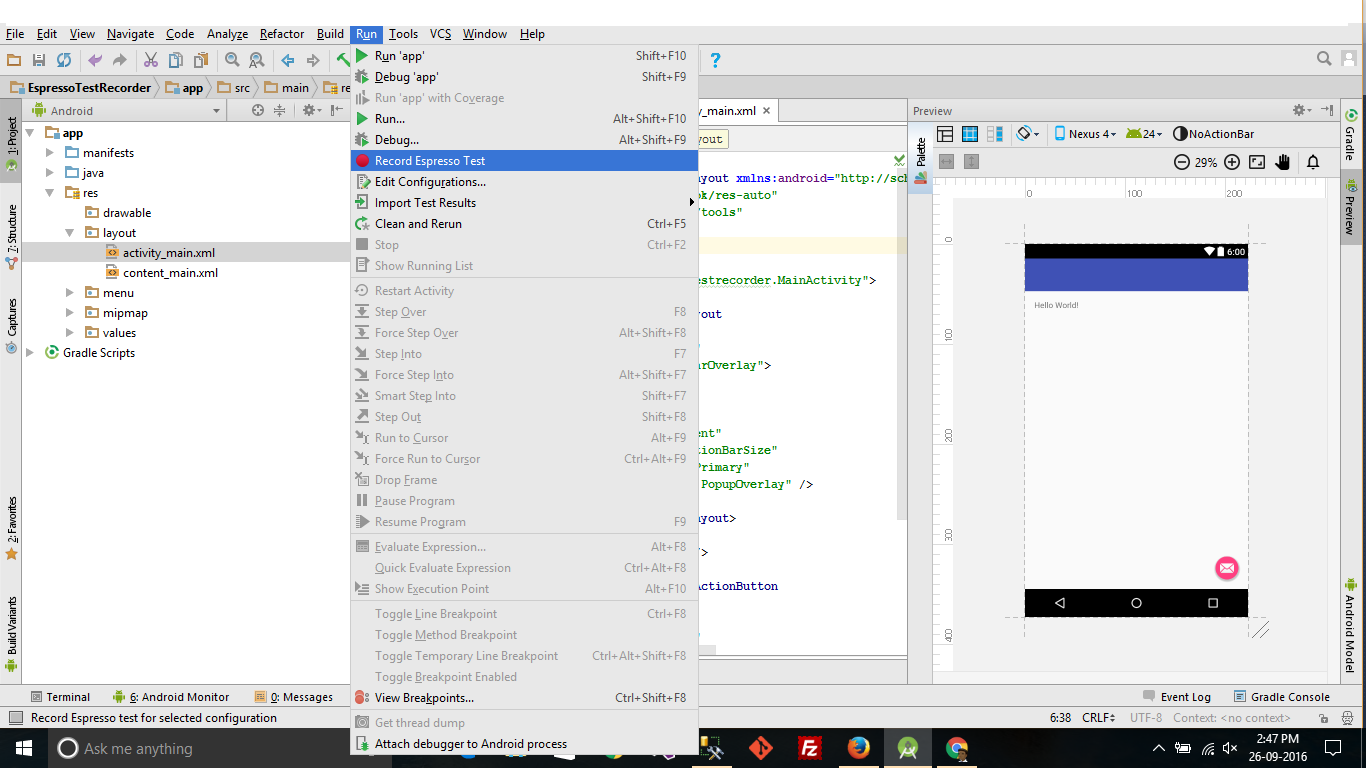Toggle the Structure side panel
Viewport: 1366px width, 768px height.
12,237
